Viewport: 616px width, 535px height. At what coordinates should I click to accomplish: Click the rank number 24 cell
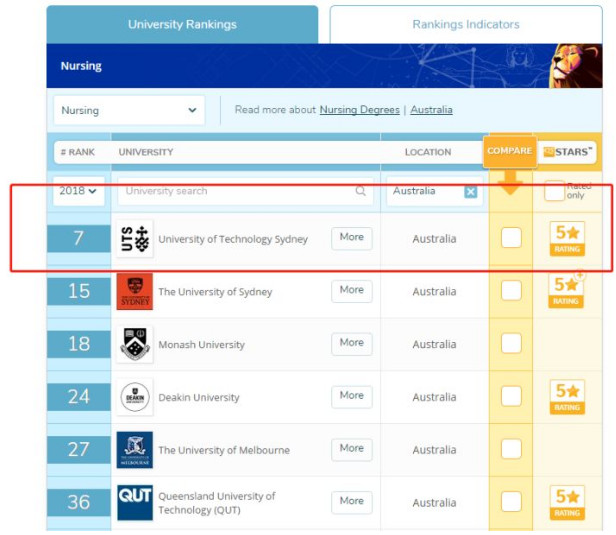[x=79, y=397]
